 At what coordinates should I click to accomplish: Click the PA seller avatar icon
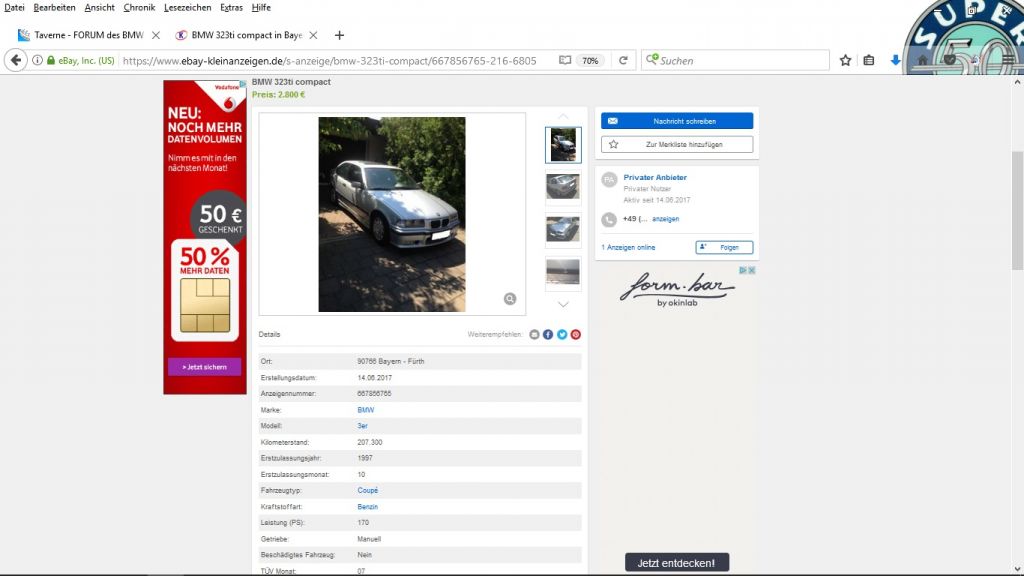pyautogui.click(x=609, y=180)
